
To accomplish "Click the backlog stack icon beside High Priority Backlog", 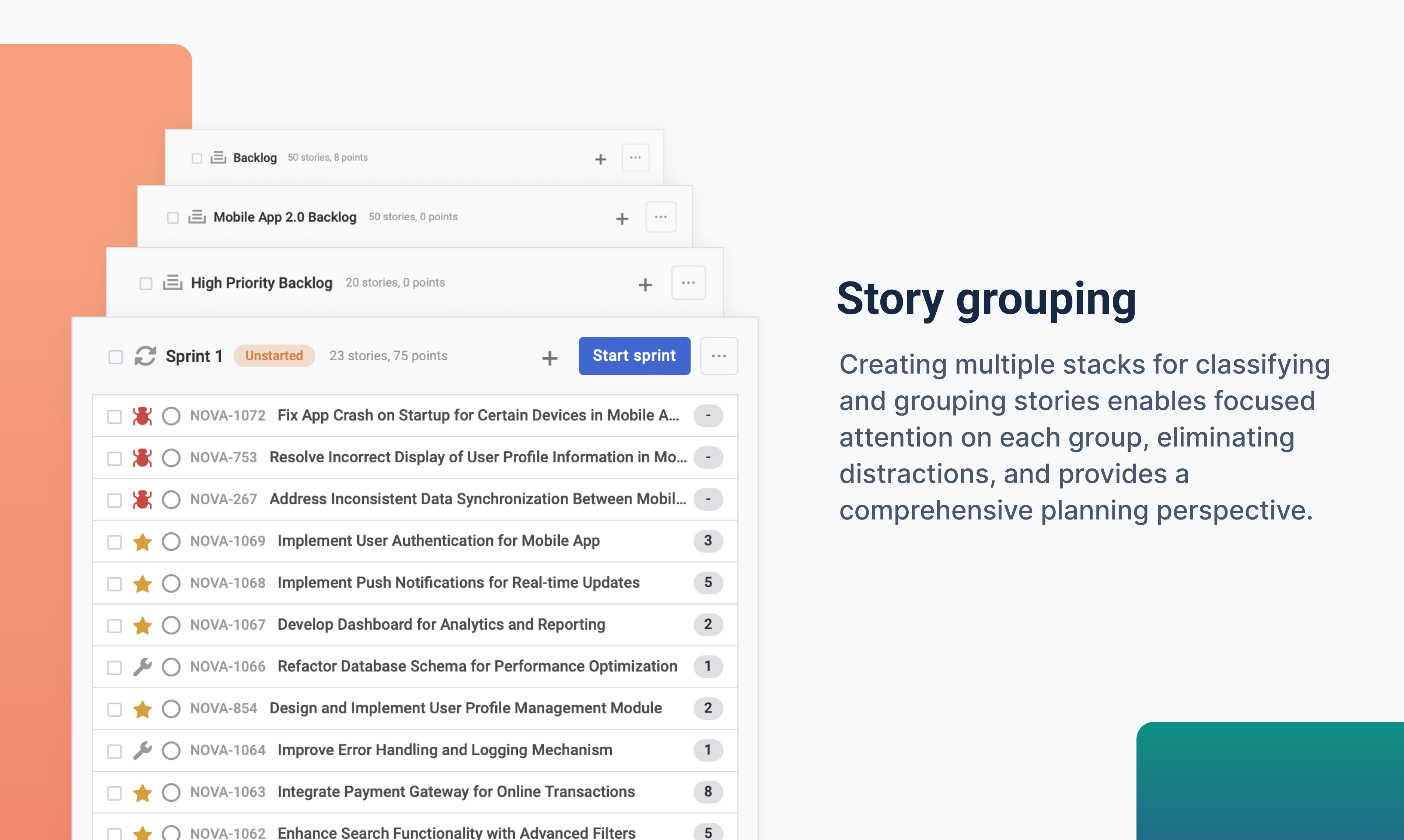I will click(173, 283).
